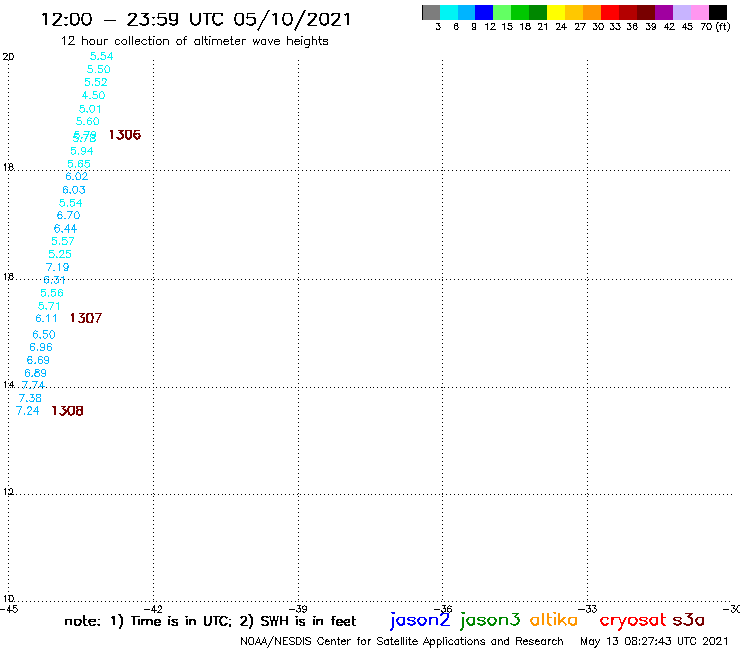Click the timestamp 'May 13 08:27:43 UTC 2021'

tap(654, 642)
